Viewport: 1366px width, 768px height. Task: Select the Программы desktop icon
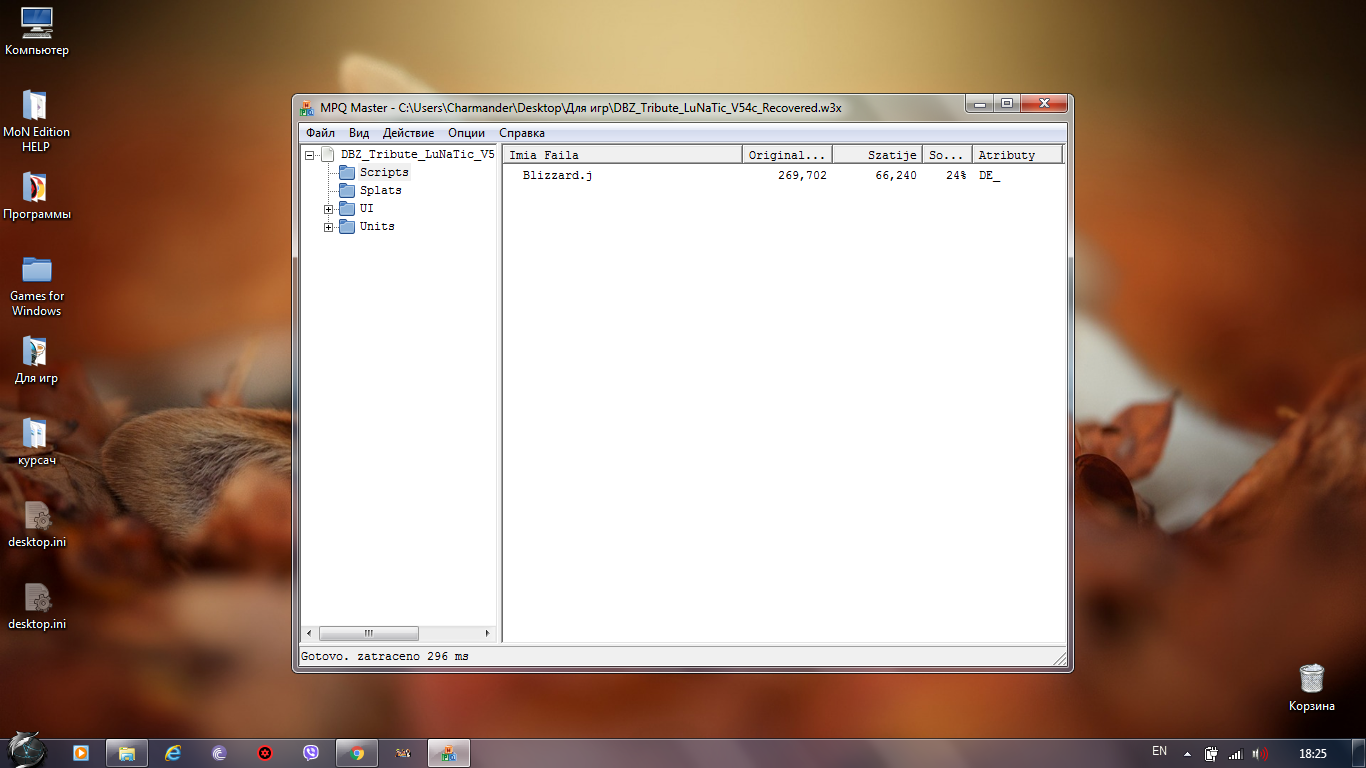click(37, 196)
